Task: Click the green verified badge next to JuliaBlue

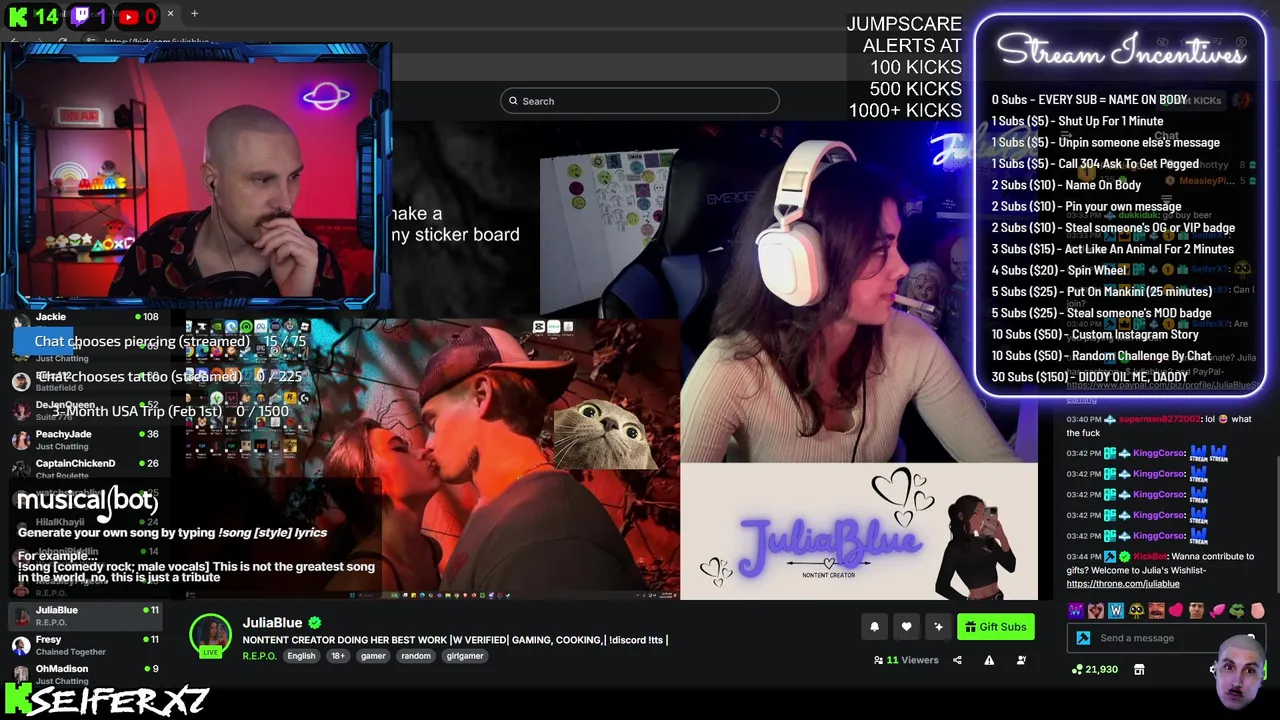Action: [x=315, y=623]
